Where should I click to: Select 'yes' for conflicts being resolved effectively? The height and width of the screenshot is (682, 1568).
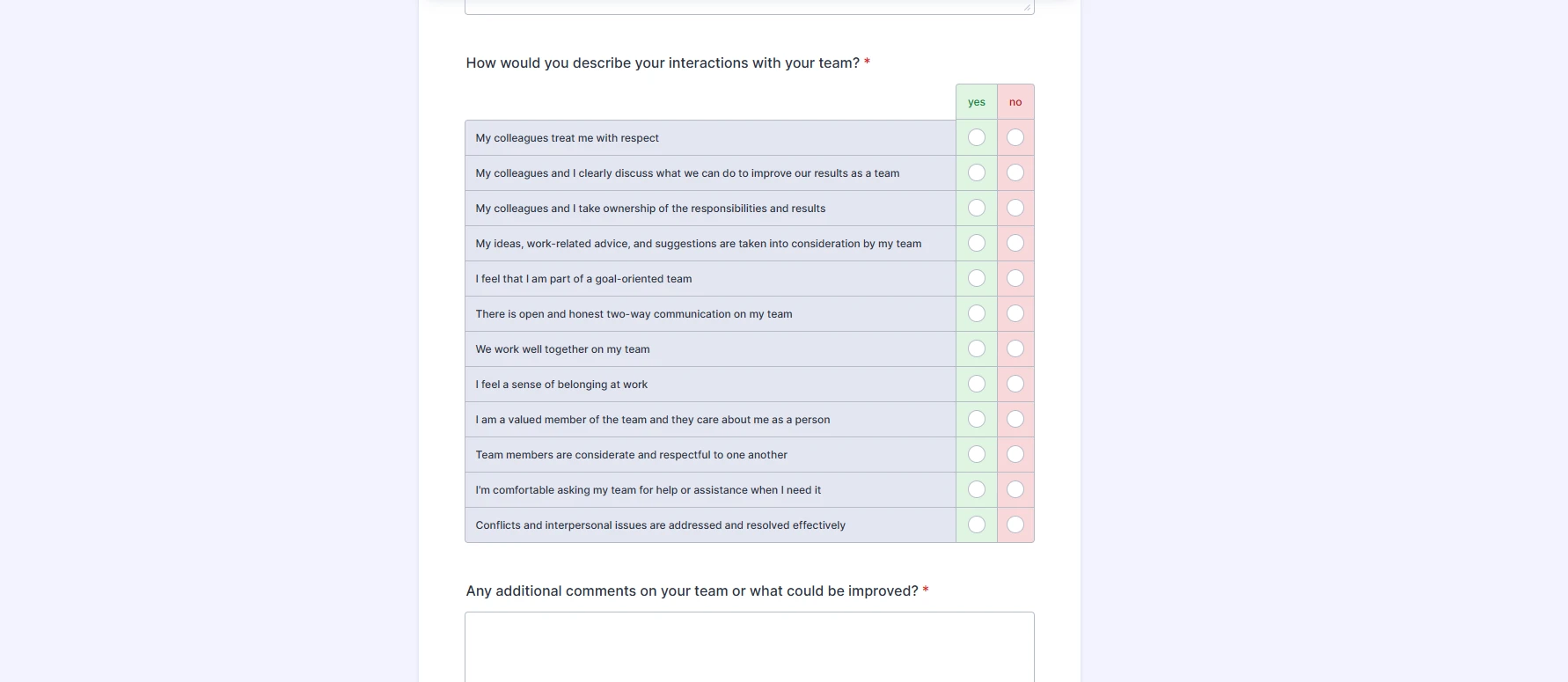click(x=976, y=524)
